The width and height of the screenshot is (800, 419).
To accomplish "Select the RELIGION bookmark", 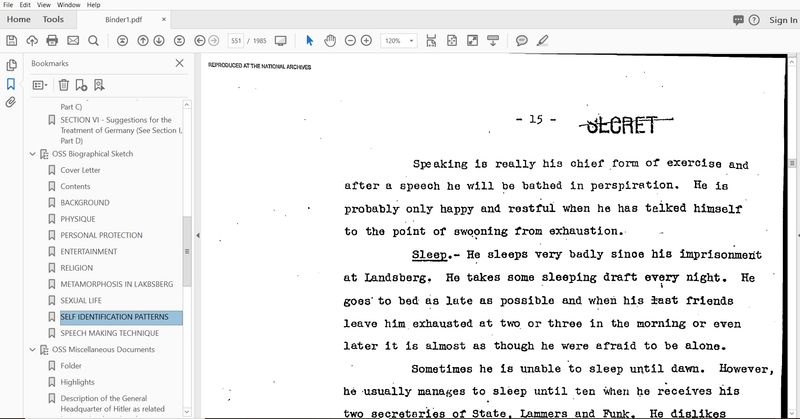I will pyautogui.click(x=77, y=268).
